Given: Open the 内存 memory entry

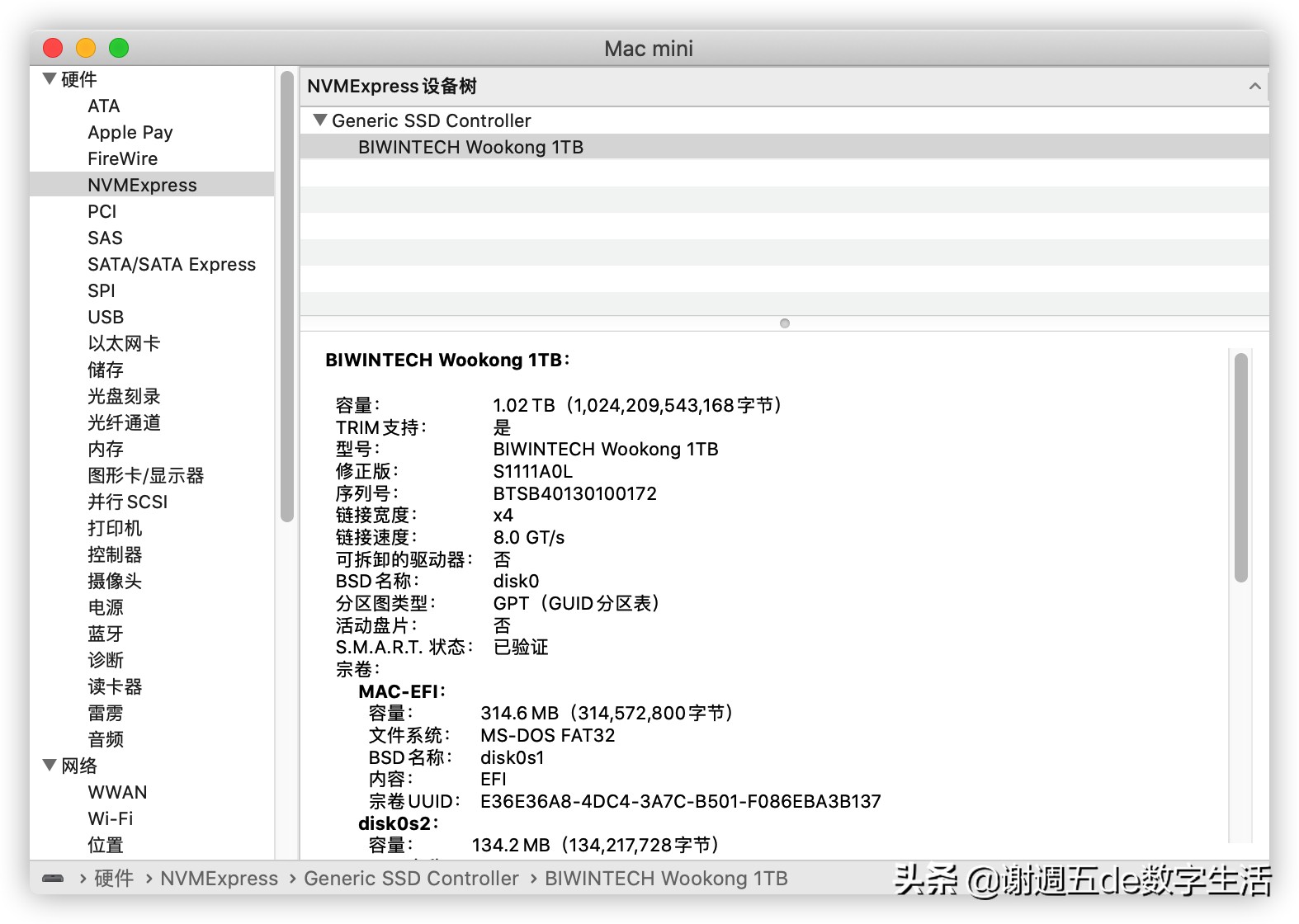Looking at the screenshot, I should [106, 449].
